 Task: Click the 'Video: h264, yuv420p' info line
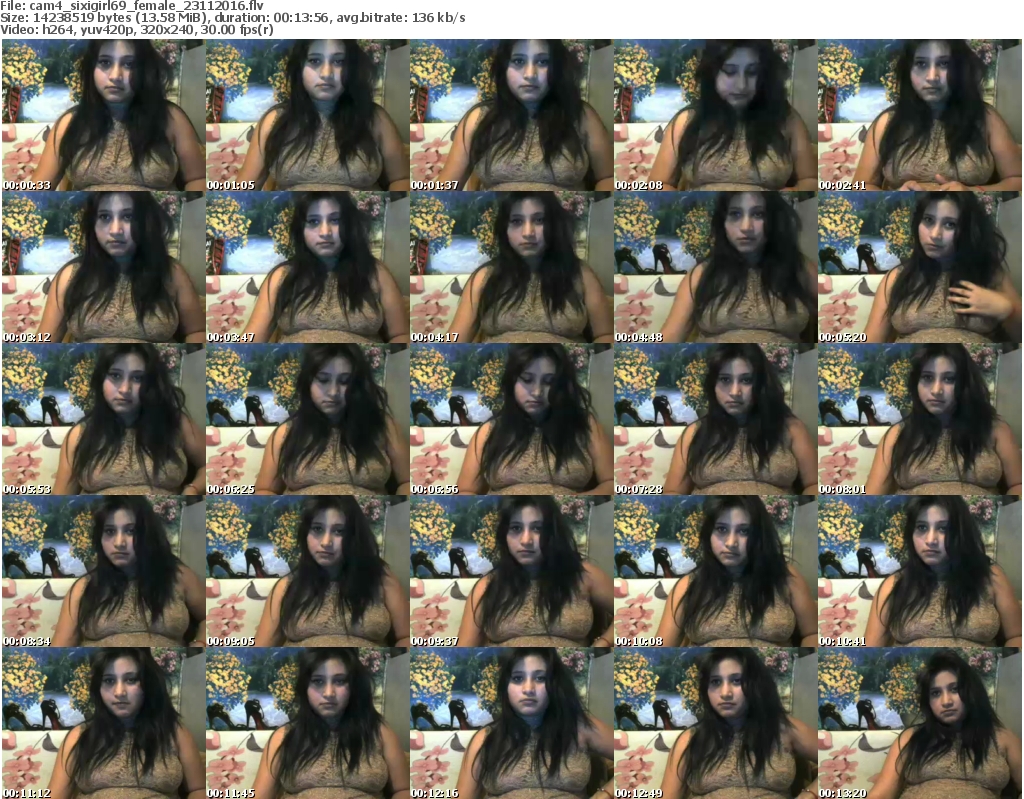pos(136,30)
